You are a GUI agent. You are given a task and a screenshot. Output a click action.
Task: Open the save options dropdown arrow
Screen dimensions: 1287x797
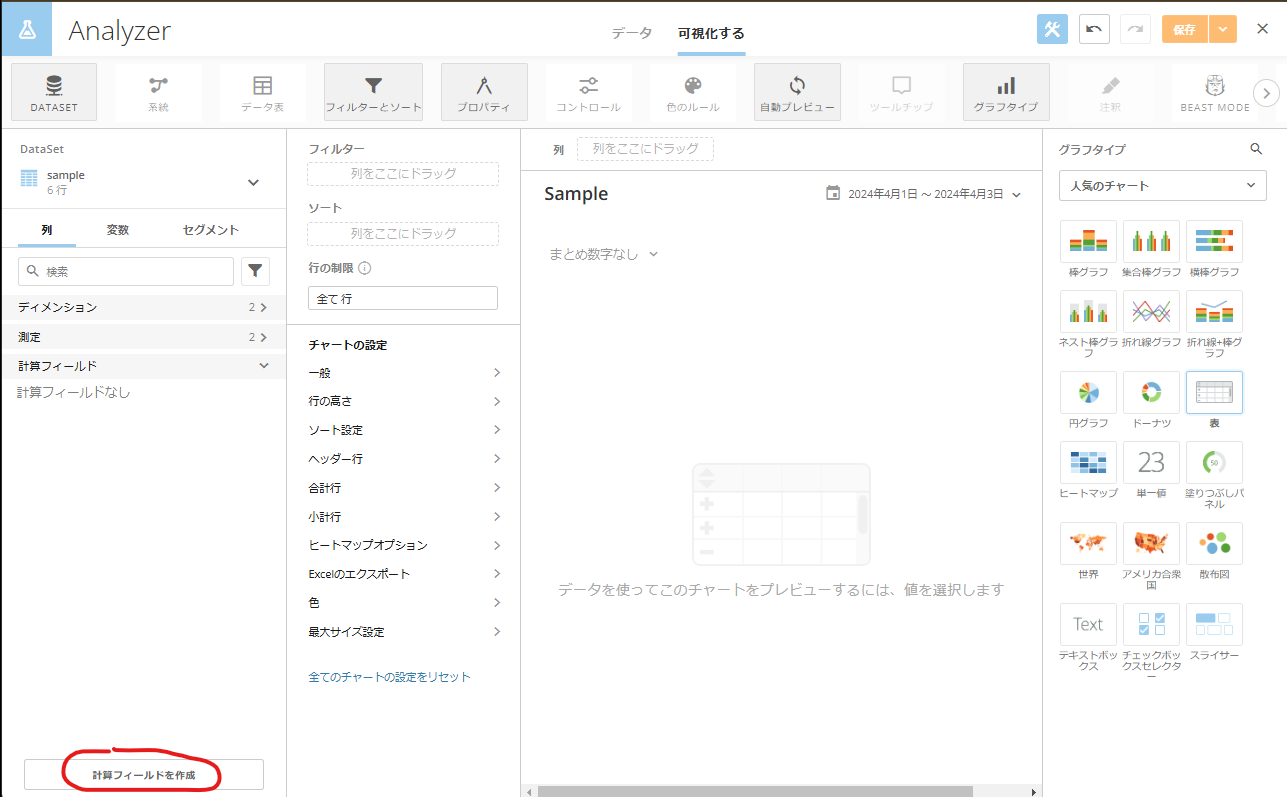pos(1223,29)
